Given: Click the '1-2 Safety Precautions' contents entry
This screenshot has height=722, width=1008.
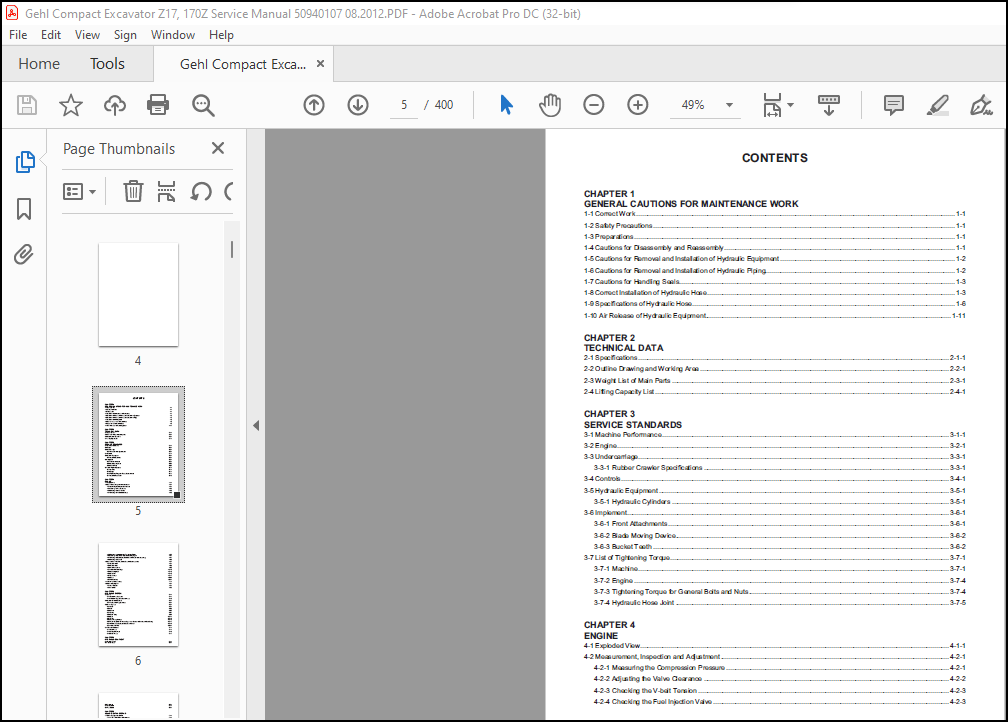Looking at the screenshot, I should [775, 226].
